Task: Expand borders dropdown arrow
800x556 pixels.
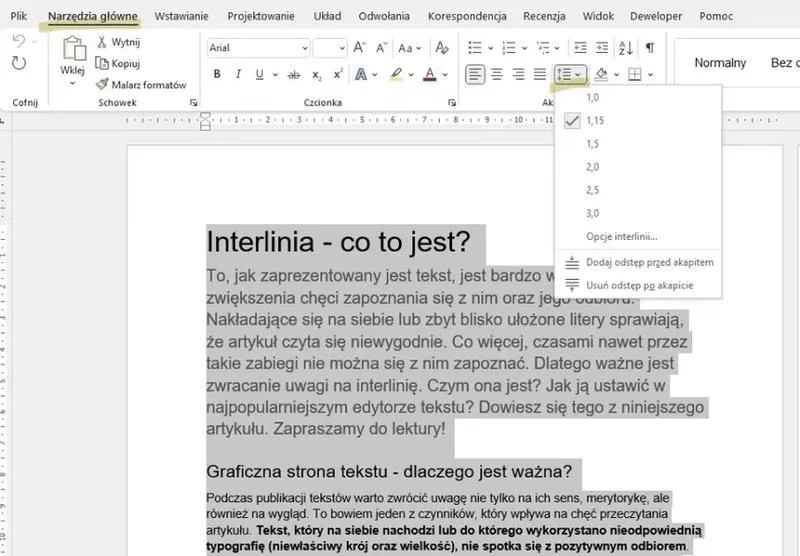Action: tap(651, 75)
